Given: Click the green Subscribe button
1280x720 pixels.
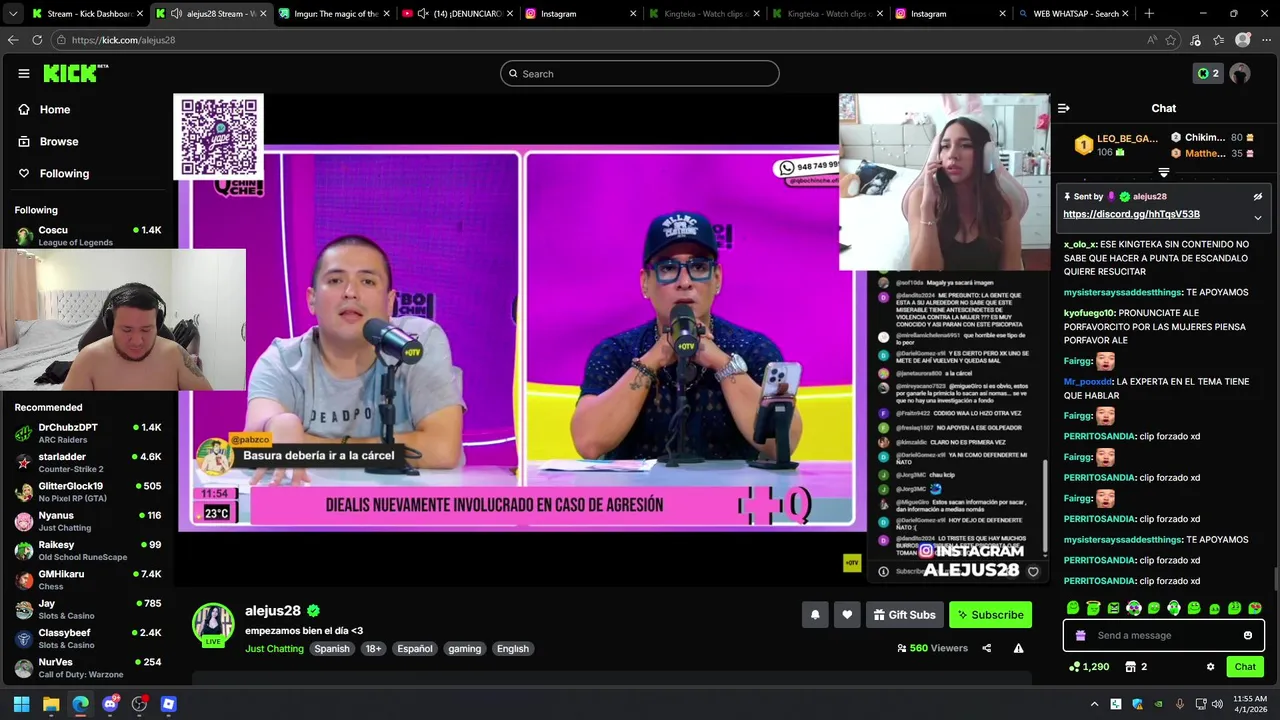Looking at the screenshot, I should pyautogui.click(x=990, y=615).
